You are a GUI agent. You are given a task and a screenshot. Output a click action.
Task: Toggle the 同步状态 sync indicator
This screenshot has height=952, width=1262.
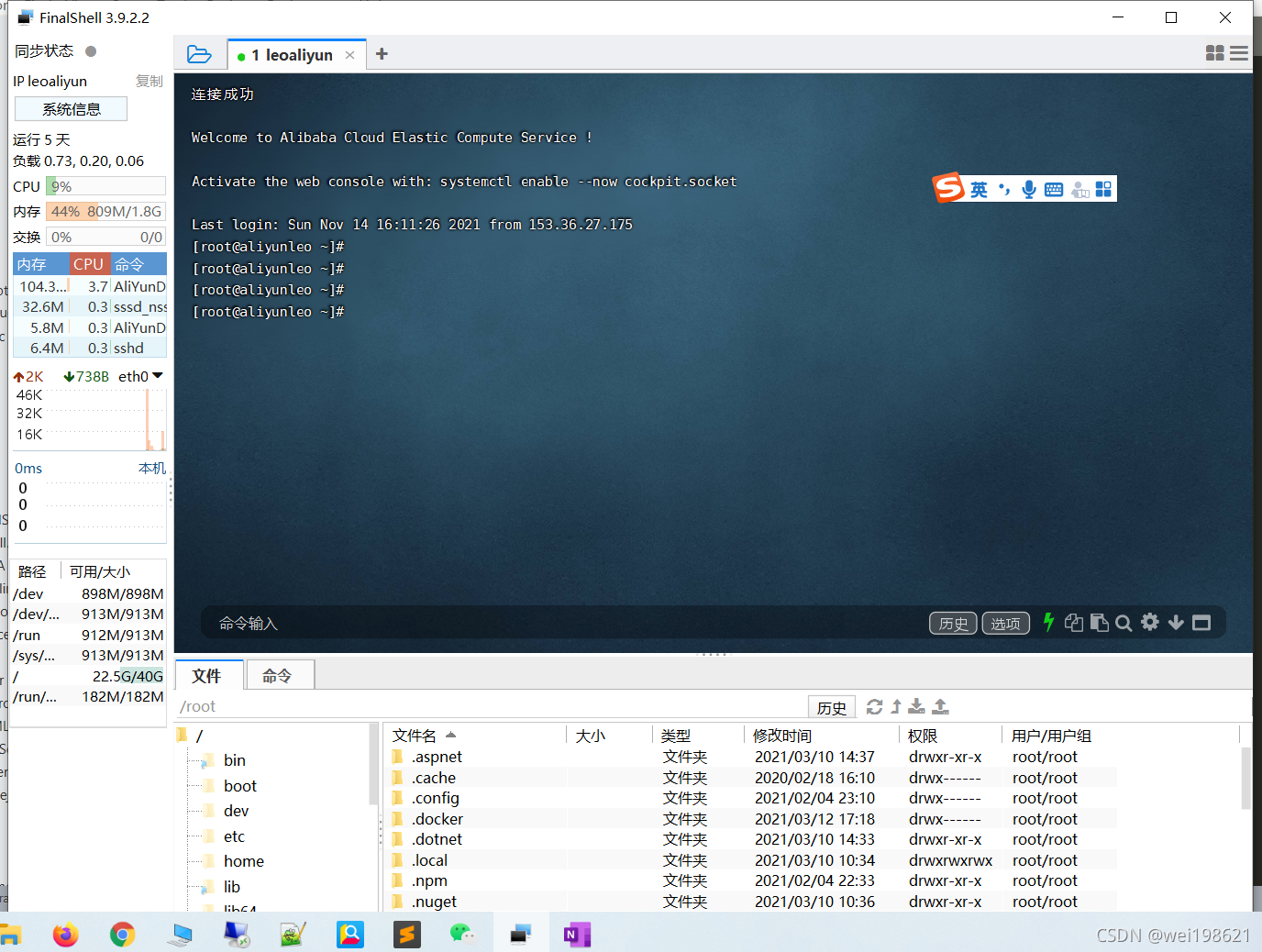click(91, 51)
